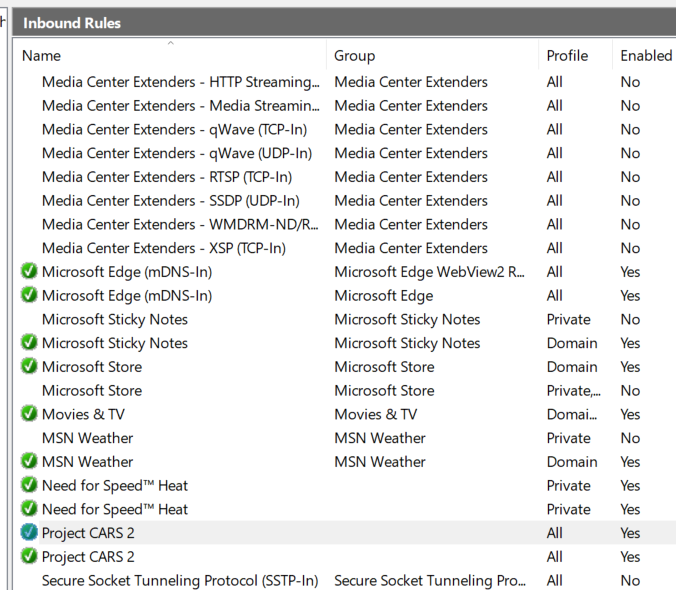Viewport: 676px width, 590px height.
Task: Click the Movies & TV group cell
Action: point(376,414)
